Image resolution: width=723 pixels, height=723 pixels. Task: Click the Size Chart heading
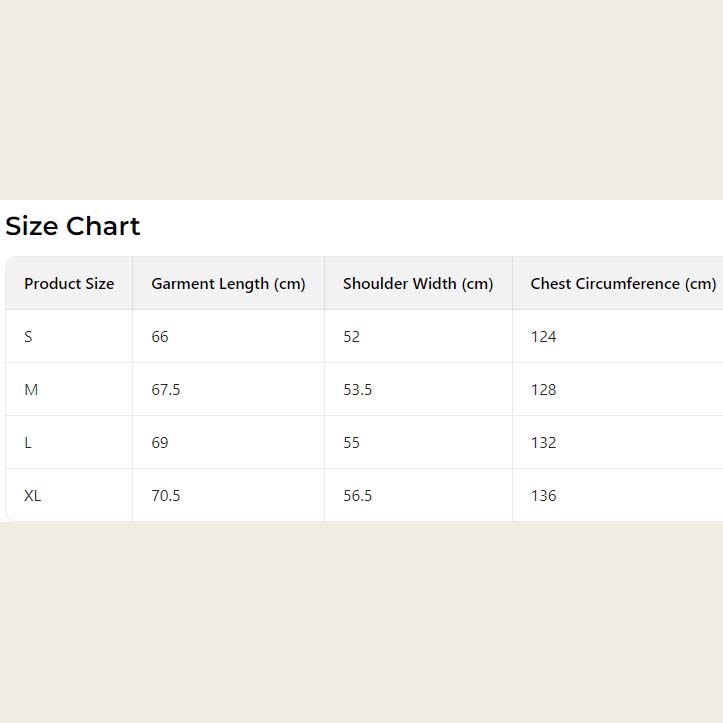[73, 226]
